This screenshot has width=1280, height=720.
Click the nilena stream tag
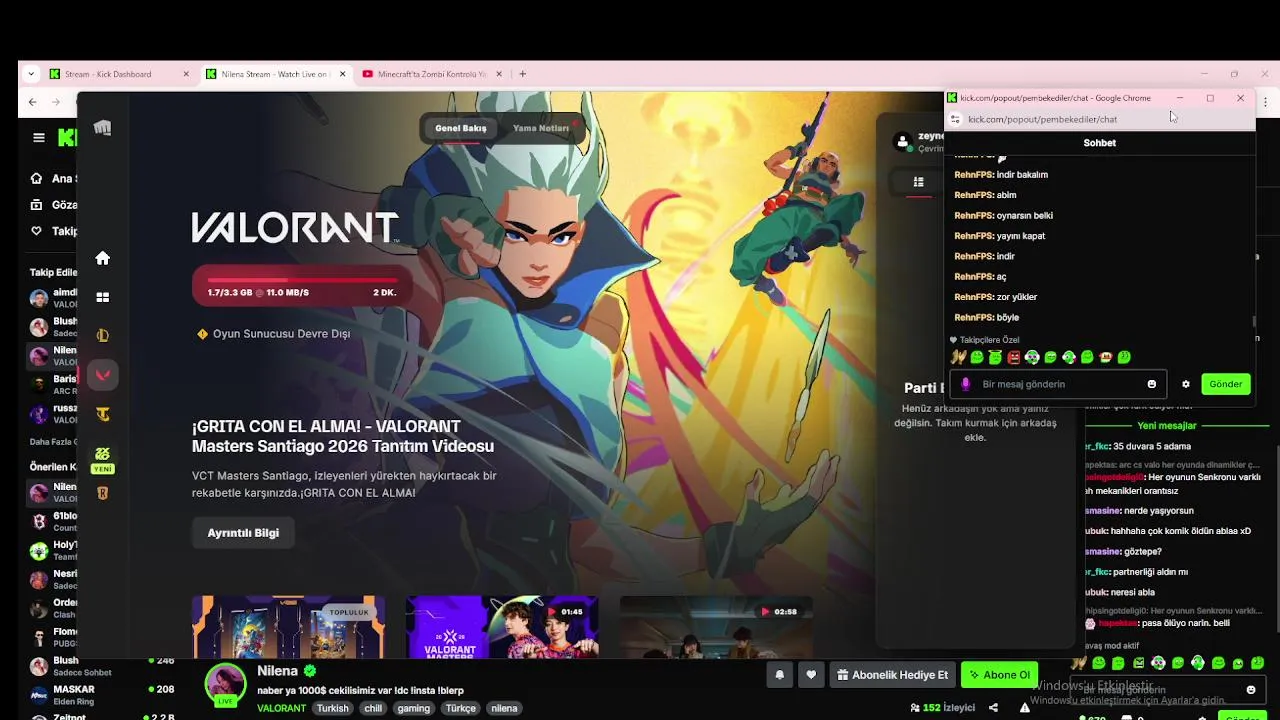504,708
